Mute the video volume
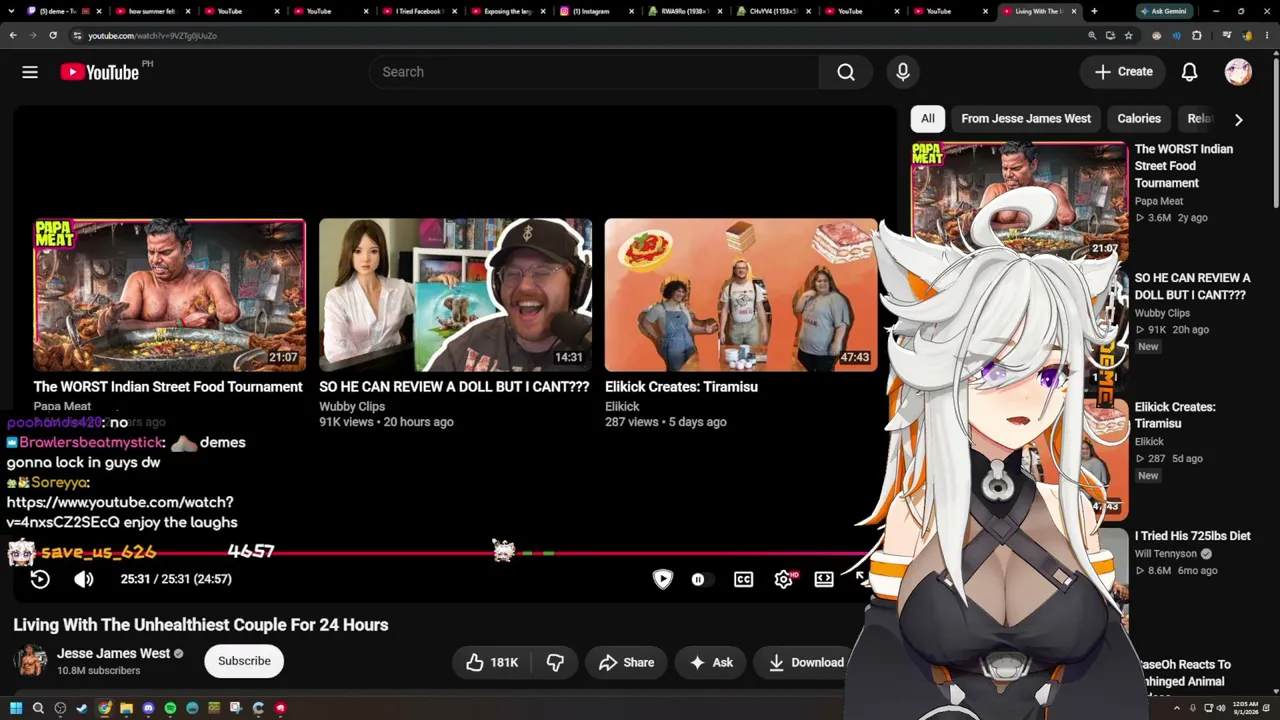The height and width of the screenshot is (720, 1280). pyautogui.click(x=84, y=579)
